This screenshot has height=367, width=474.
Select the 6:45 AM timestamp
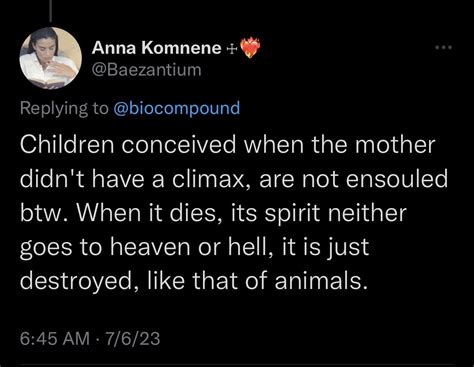point(55,338)
